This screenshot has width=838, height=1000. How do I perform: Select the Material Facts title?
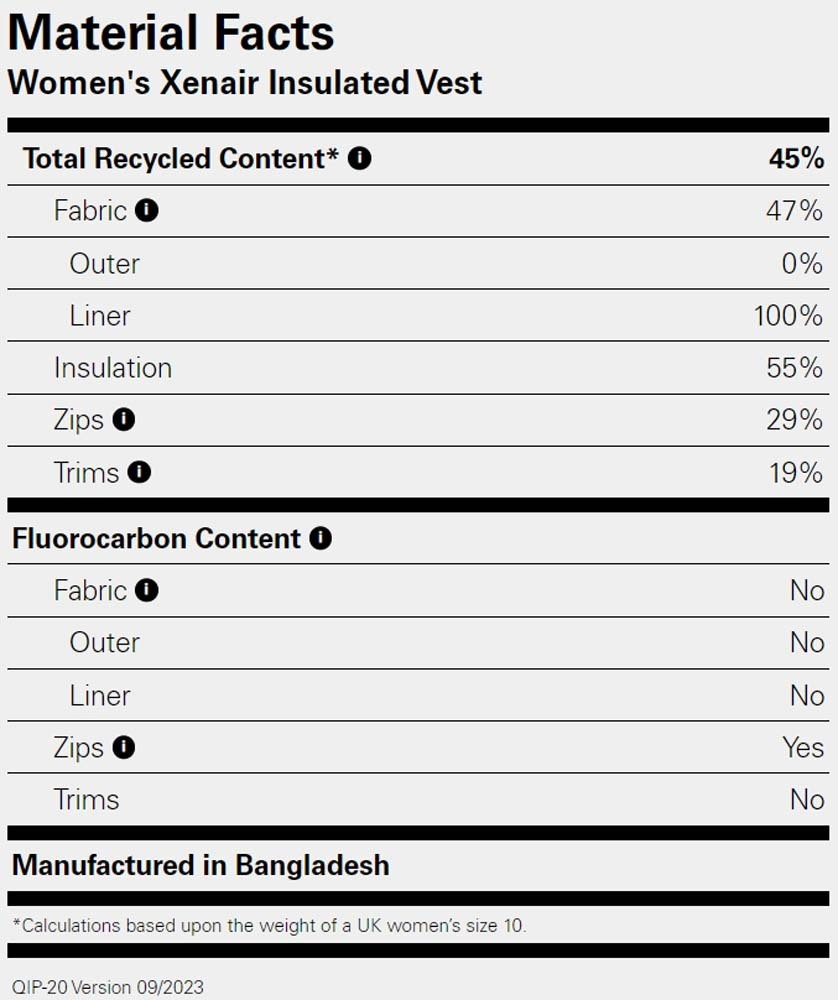coord(171,33)
